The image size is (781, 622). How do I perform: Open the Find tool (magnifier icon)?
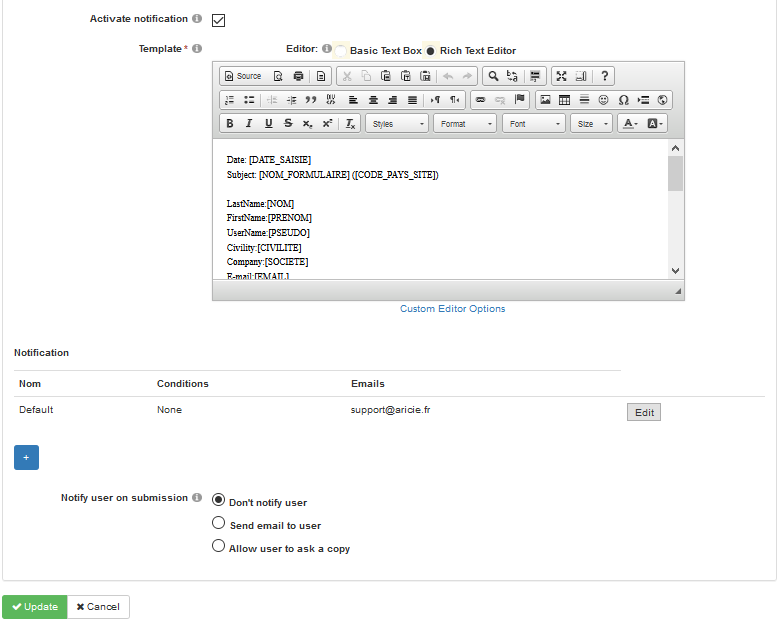click(x=493, y=76)
